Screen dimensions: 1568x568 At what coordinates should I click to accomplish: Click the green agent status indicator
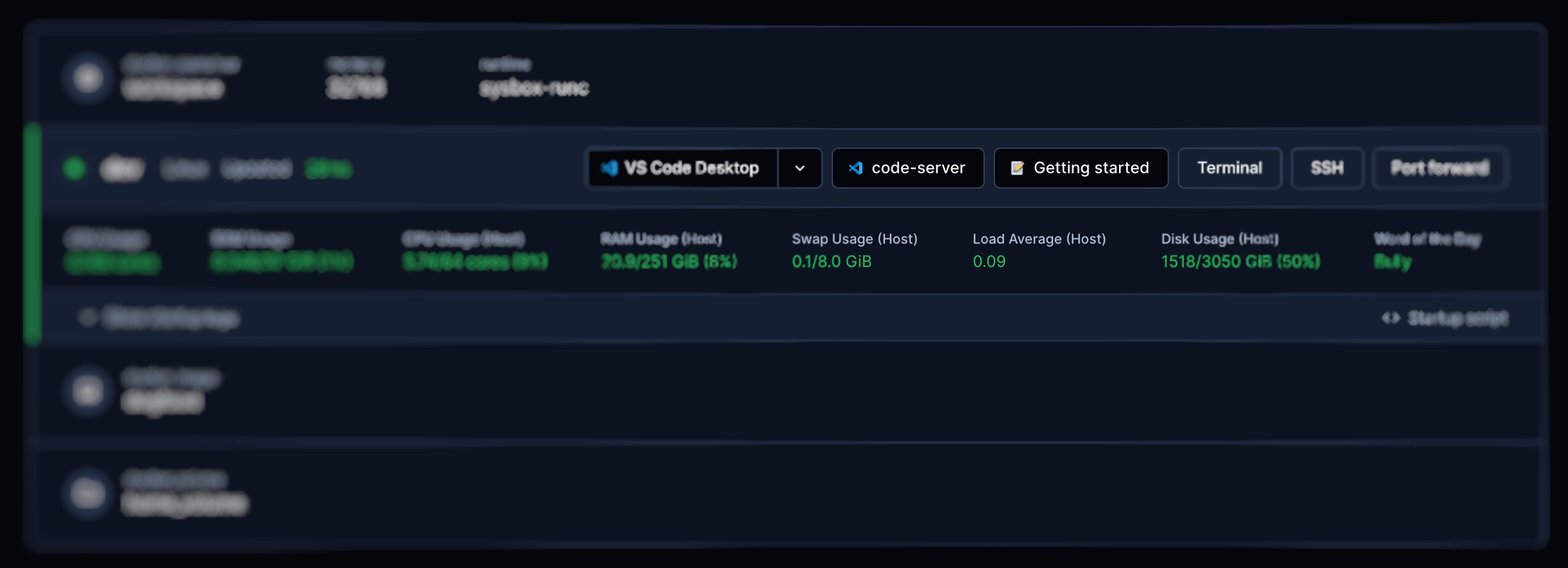[74, 169]
